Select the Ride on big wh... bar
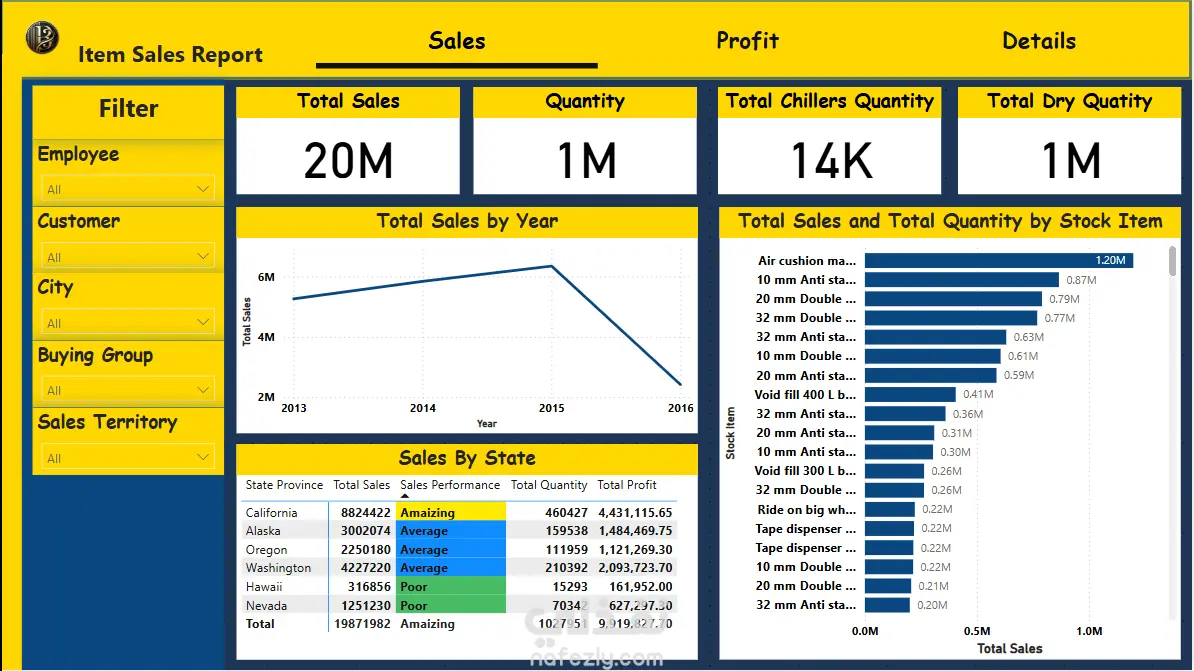This screenshot has width=1194, height=671. point(889,509)
